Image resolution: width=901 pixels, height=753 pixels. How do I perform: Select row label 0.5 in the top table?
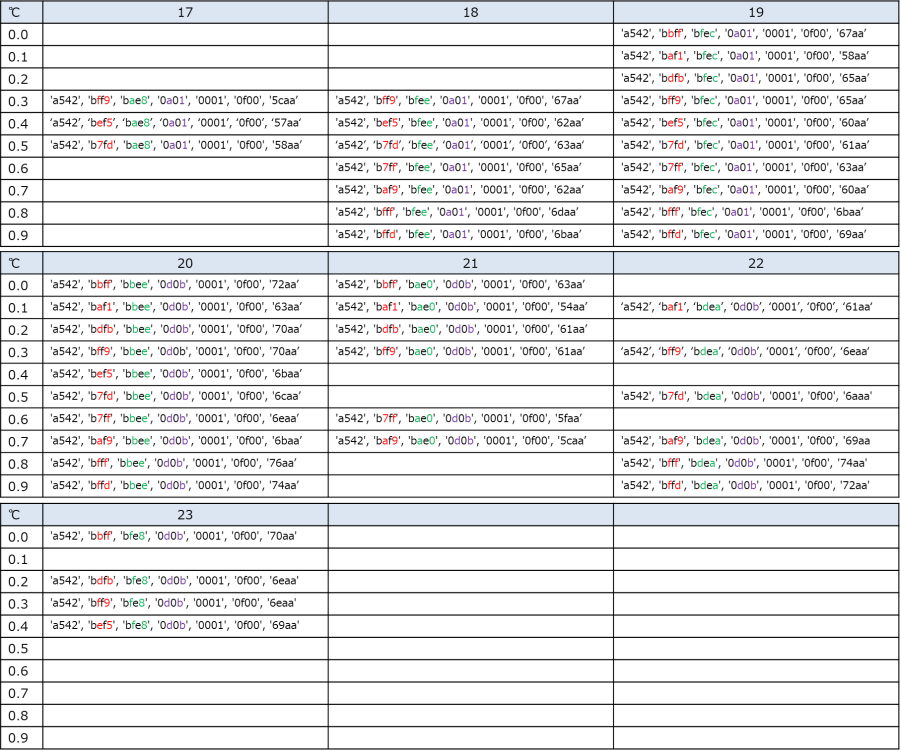point(22,146)
